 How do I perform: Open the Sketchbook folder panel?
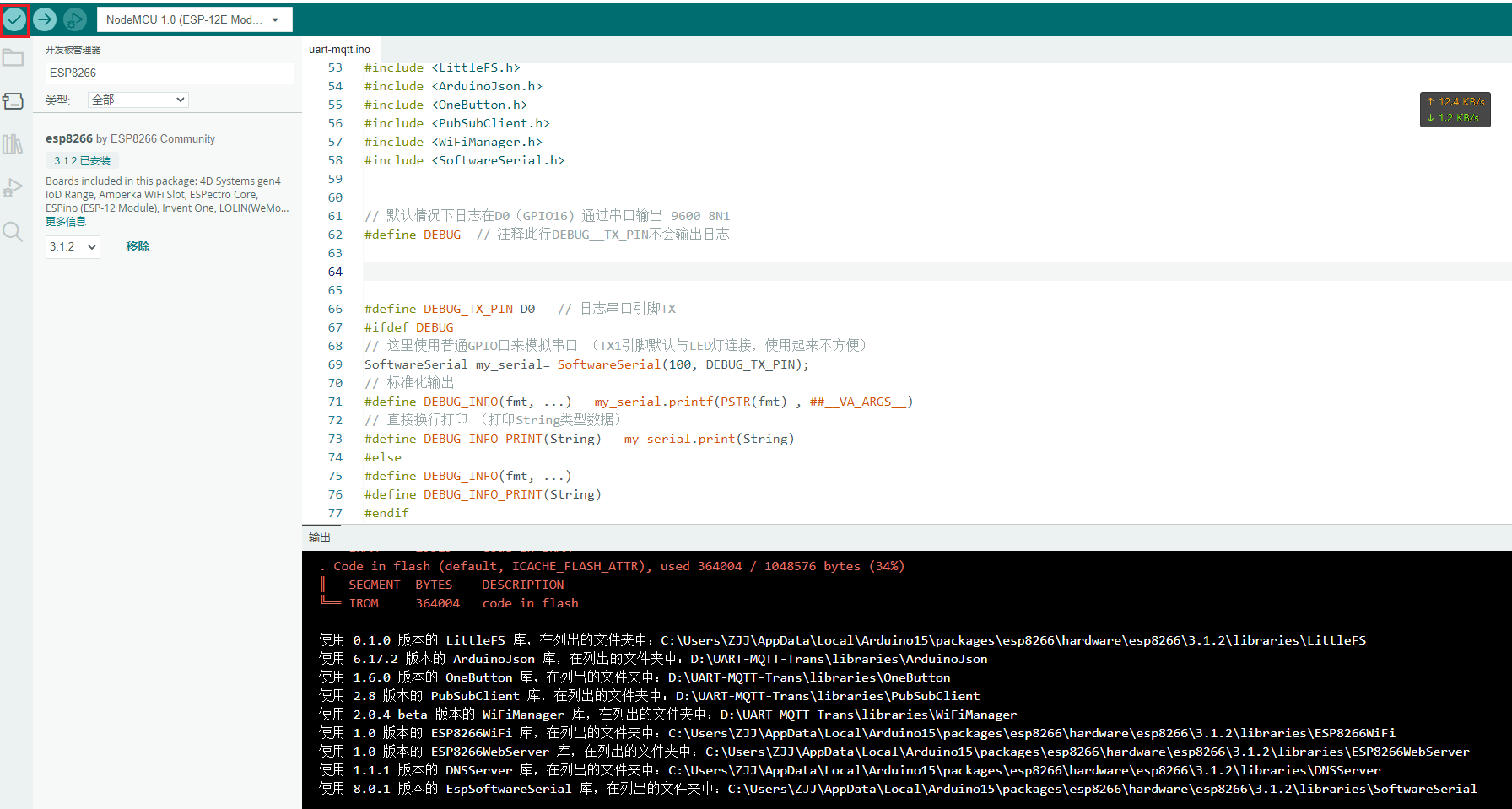(x=13, y=57)
